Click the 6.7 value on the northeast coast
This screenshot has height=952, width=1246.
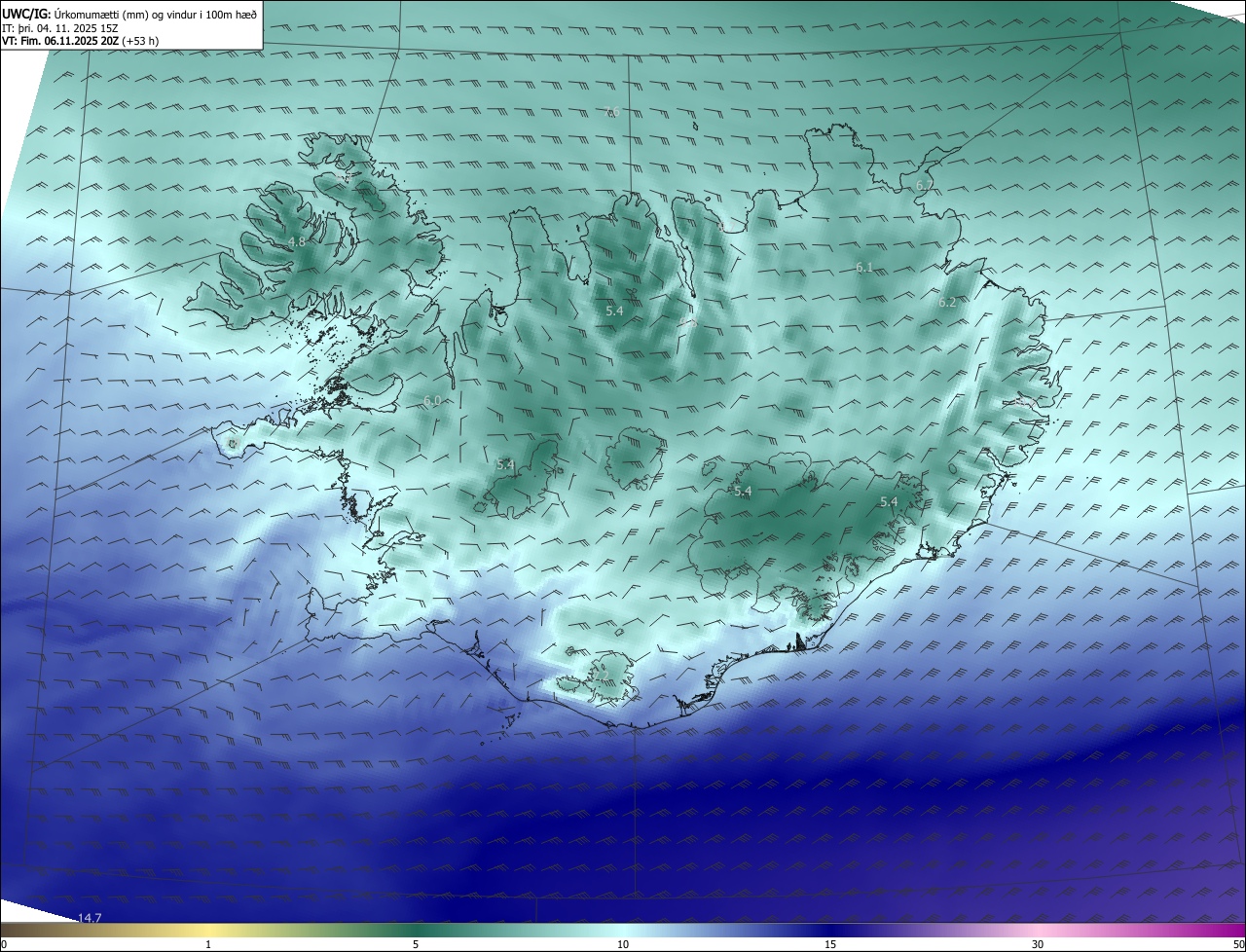coord(924,185)
